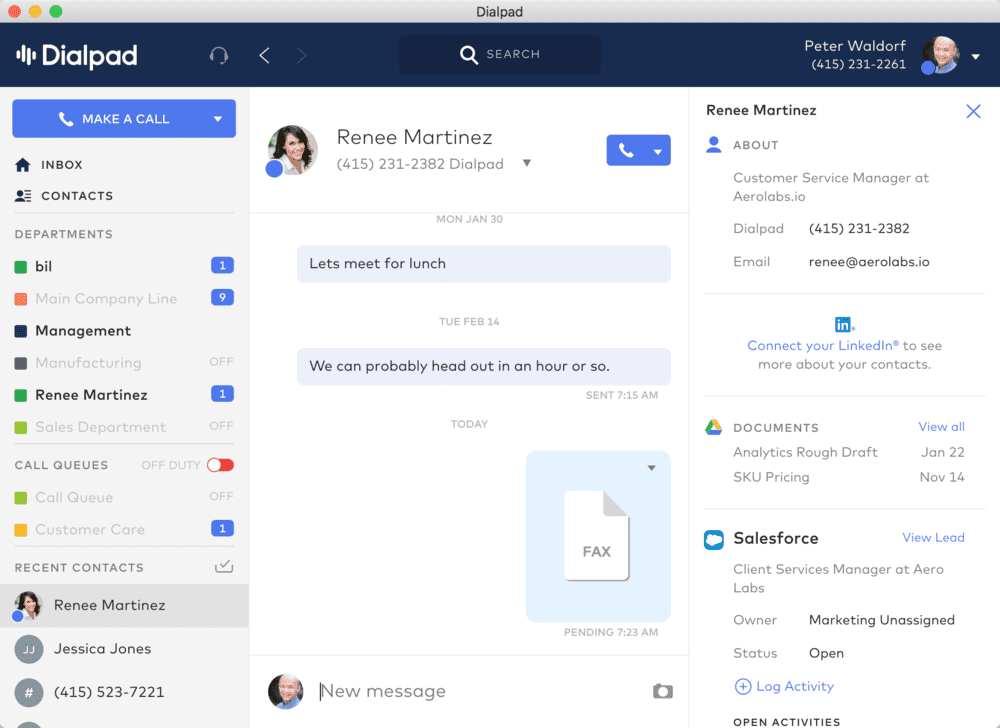The height and width of the screenshot is (728, 1000).
Task: Click the Log Activity plus icon
Action: [x=742, y=687]
